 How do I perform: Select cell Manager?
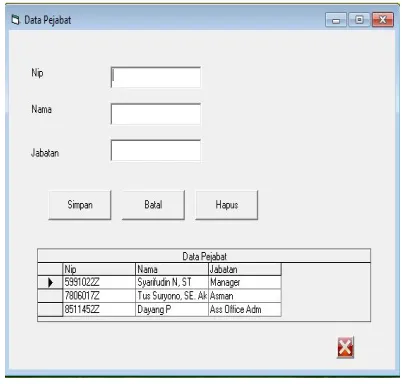point(245,282)
